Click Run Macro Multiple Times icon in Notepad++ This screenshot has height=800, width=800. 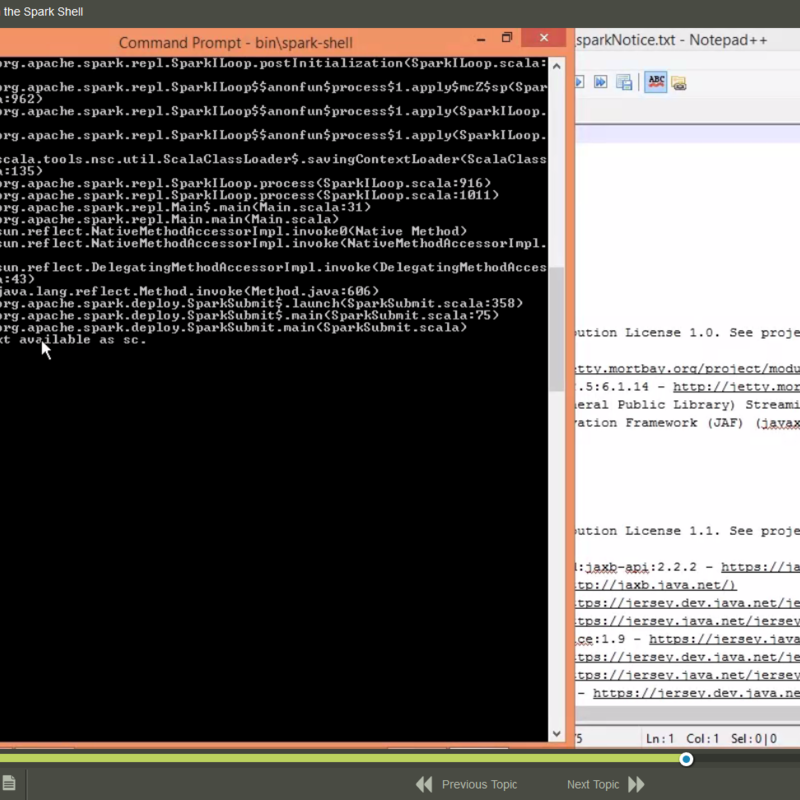[601, 82]
